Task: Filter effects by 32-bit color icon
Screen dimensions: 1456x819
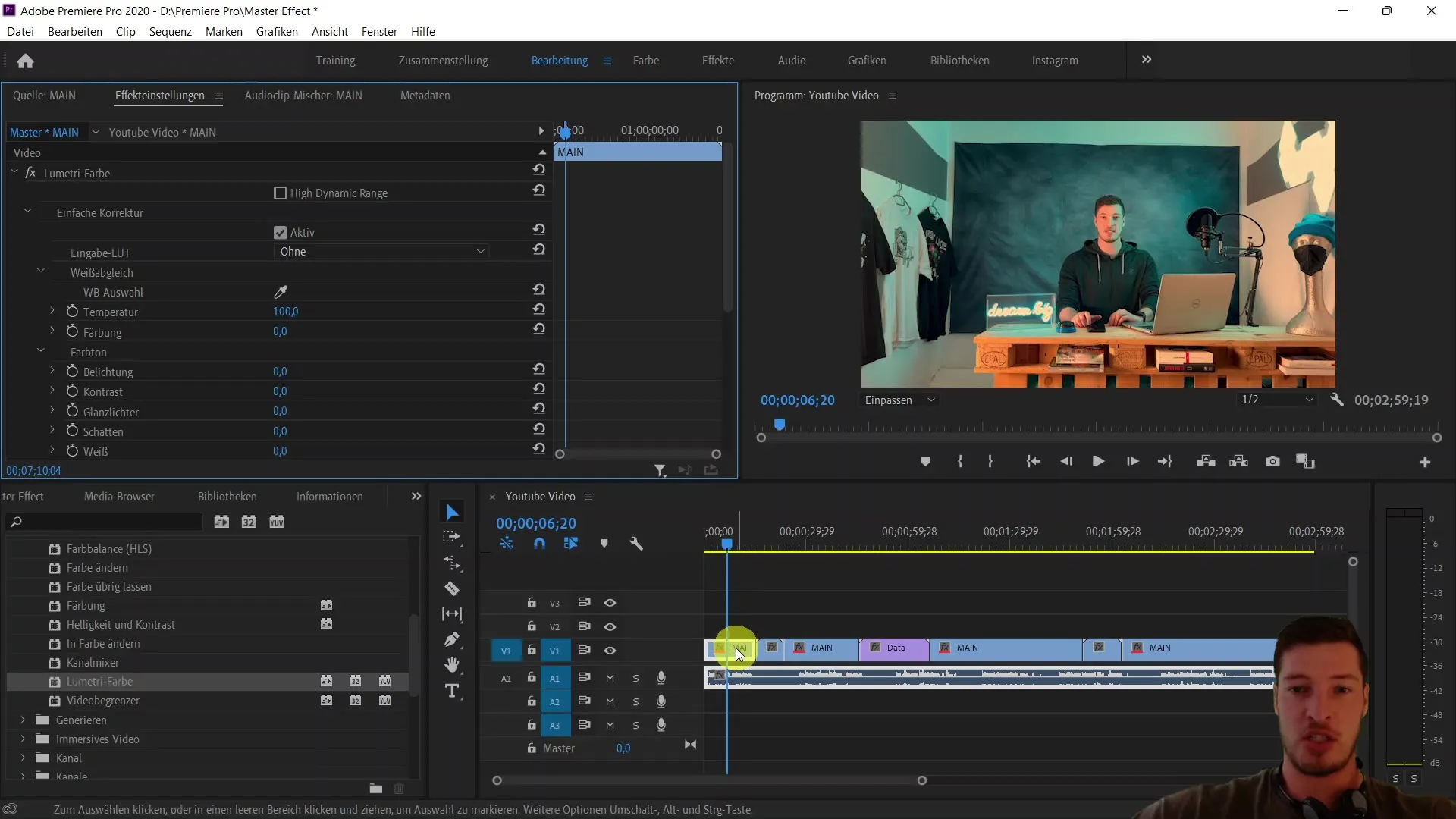Action: [249, 522]
